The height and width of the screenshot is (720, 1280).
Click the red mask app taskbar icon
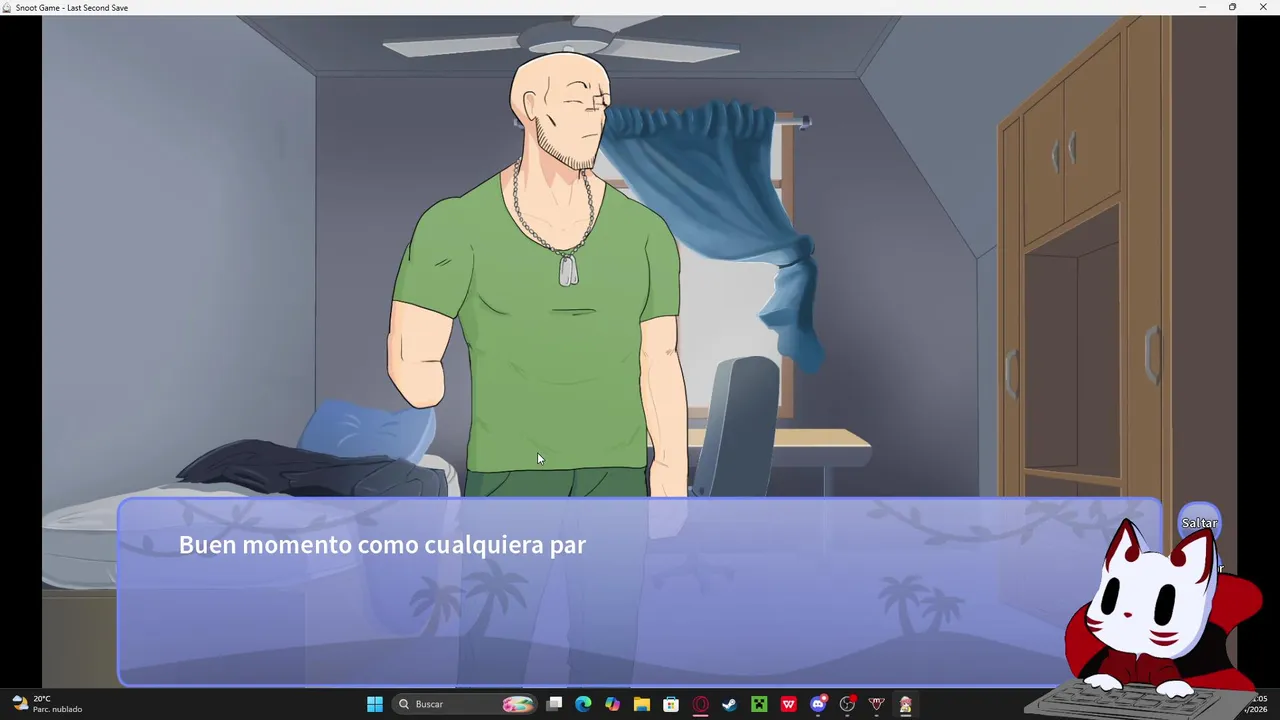876,704
